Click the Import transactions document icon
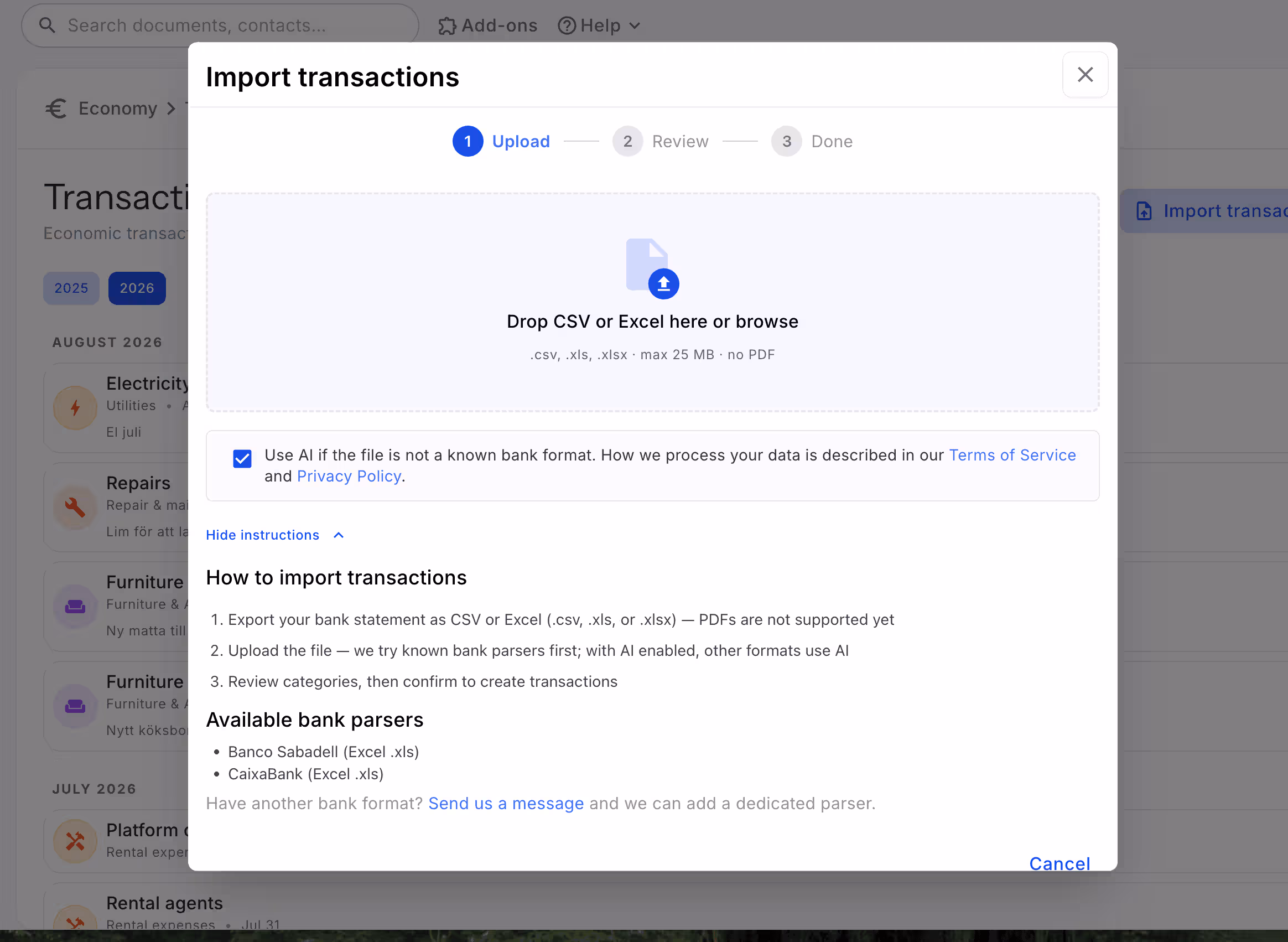This screenshot has width=1288, height=942. (1144, 211)
